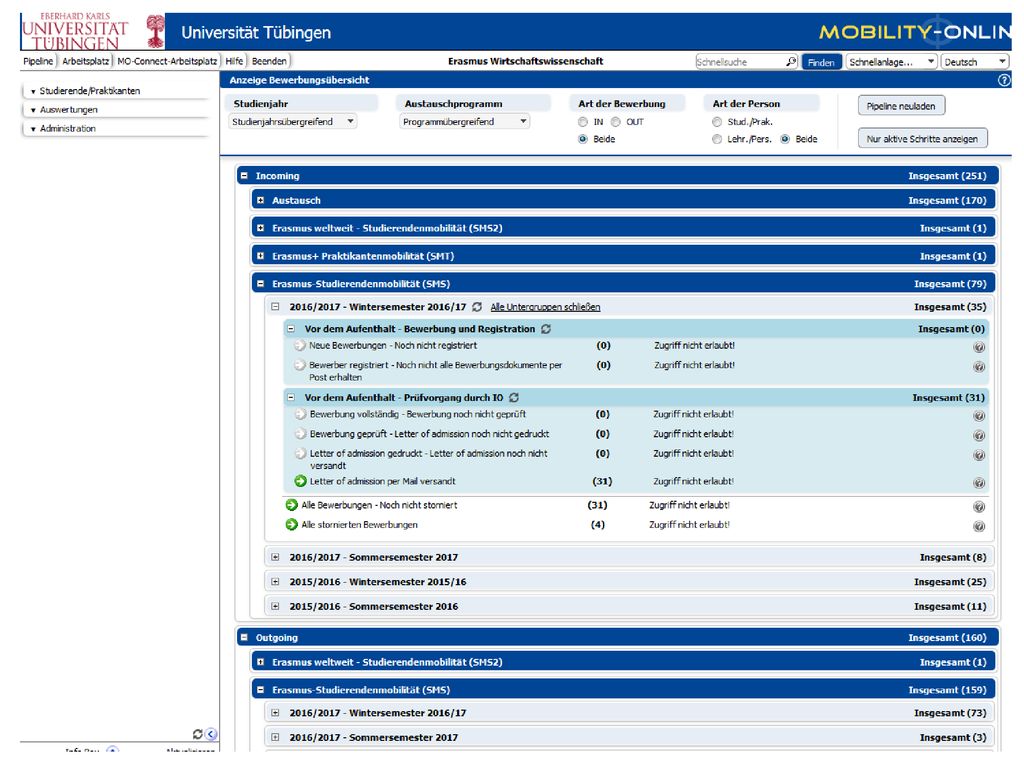Screen dimensions: 1024x768
Task: Click the magnifier icon in Schnellsuche field
Action: click(791, 61)
